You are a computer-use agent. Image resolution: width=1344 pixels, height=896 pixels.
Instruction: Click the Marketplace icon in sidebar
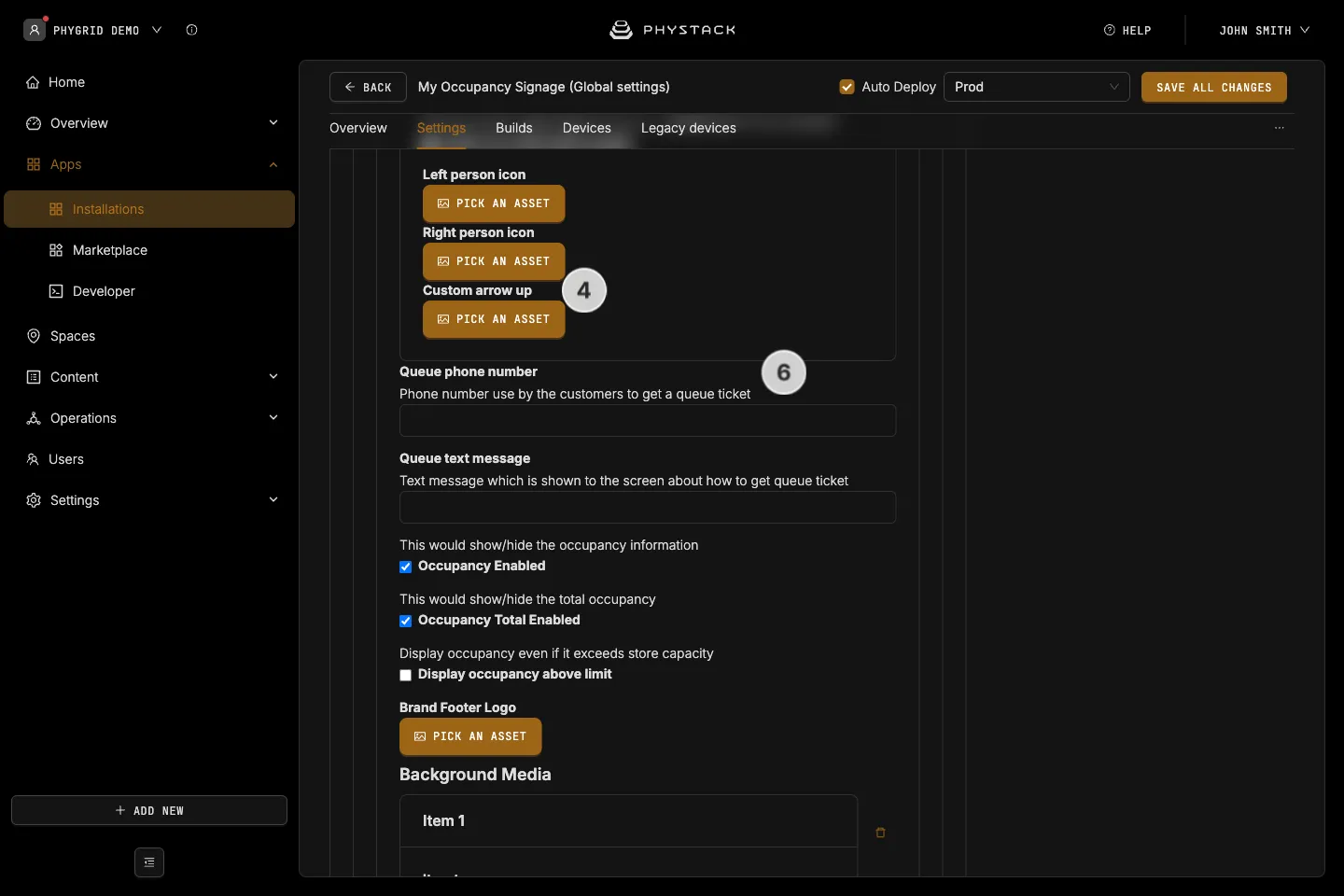pyautogui.click(x=56, y=250)
